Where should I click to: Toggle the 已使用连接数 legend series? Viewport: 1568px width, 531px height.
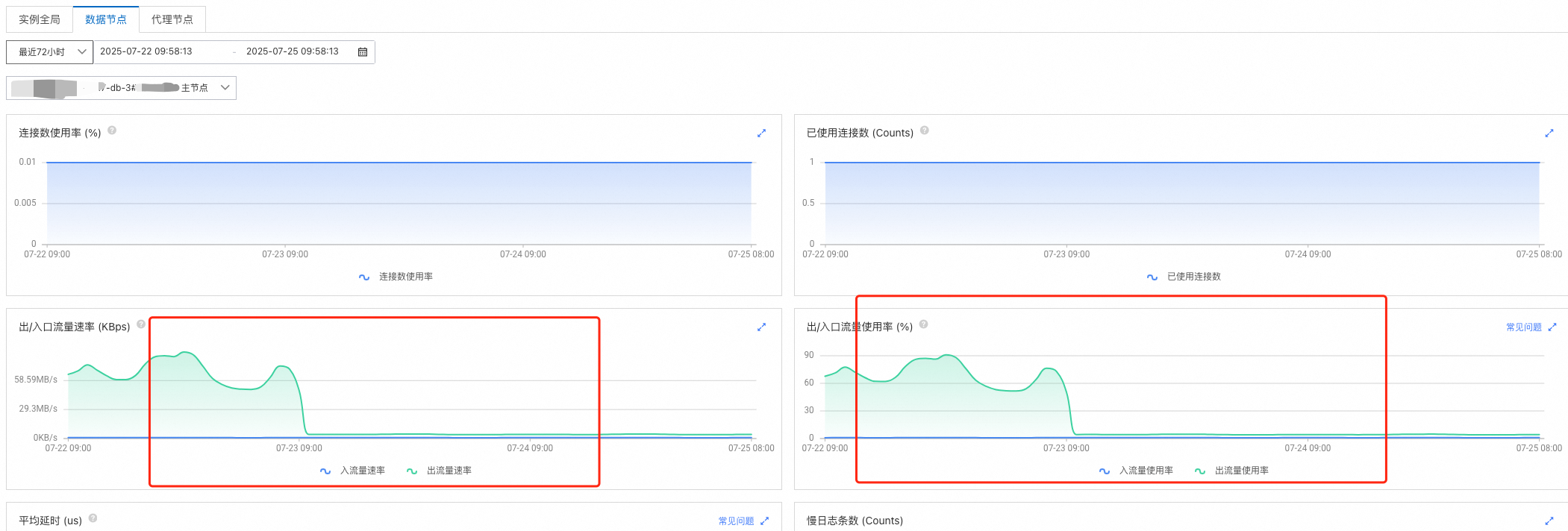tap(1184, 277)
